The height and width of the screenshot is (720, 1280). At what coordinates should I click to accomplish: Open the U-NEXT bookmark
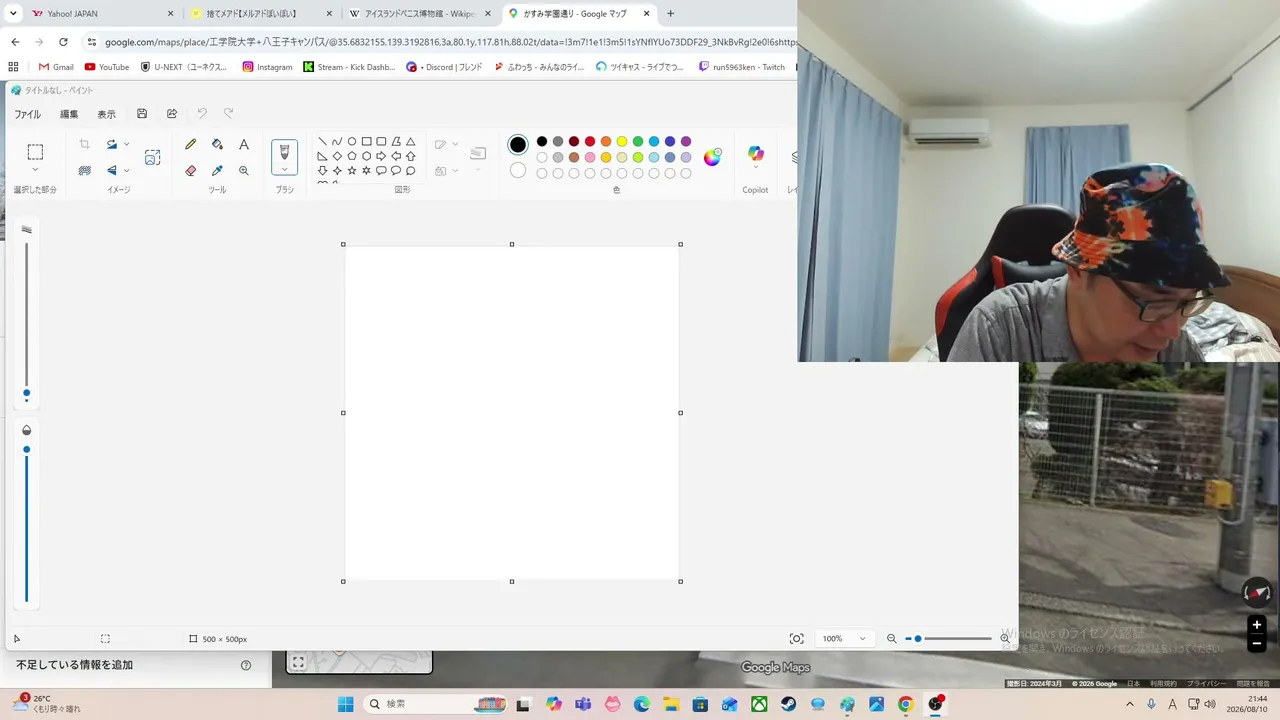(183, 67)
